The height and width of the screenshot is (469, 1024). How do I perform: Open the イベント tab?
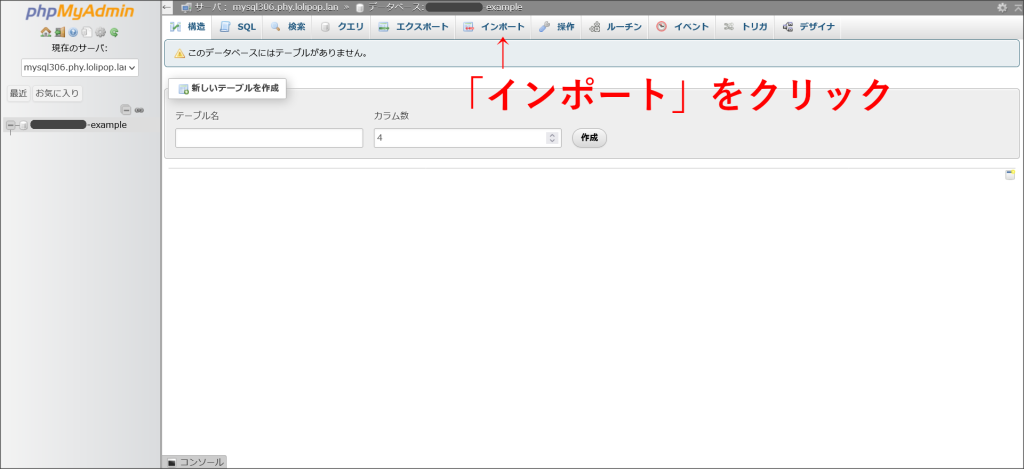pyautogui.click(x=682, y=27)
